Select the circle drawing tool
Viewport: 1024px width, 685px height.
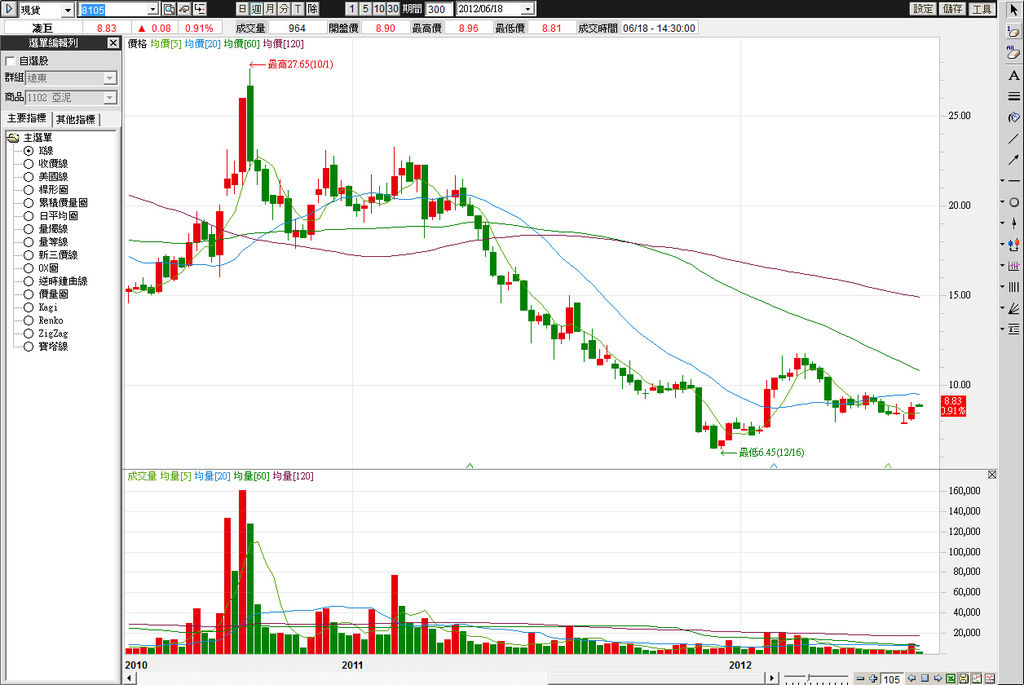tap(1014, 202)
